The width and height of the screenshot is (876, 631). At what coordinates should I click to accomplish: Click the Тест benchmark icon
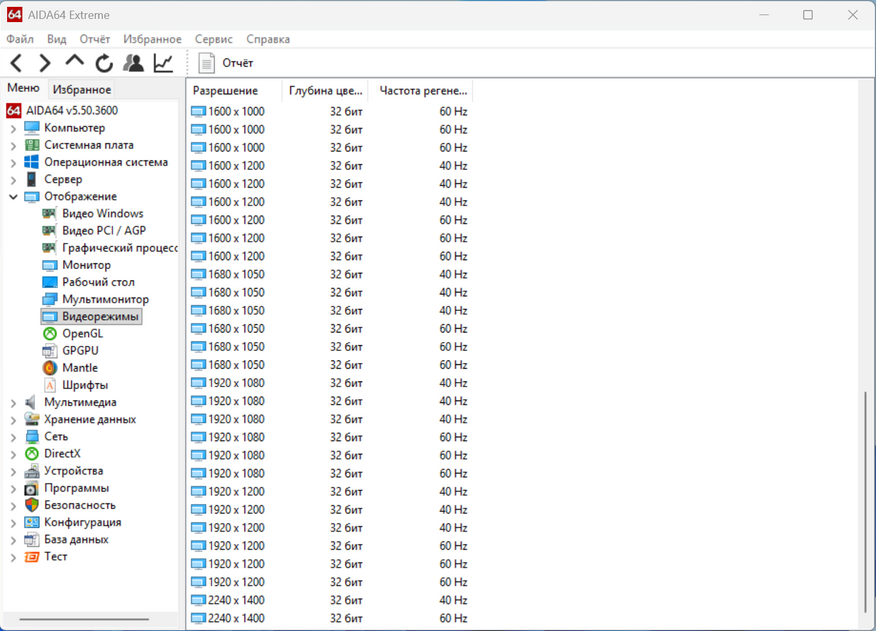click(x=31, y=557)
